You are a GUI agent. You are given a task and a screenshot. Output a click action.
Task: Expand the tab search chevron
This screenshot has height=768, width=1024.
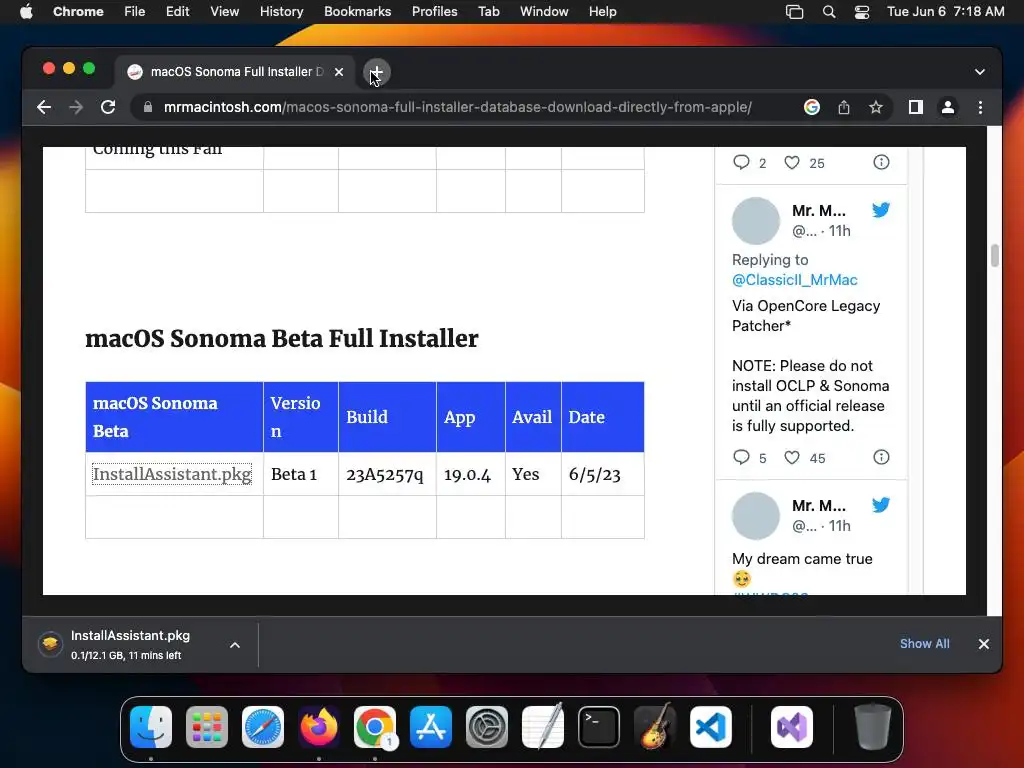[980, 72]
